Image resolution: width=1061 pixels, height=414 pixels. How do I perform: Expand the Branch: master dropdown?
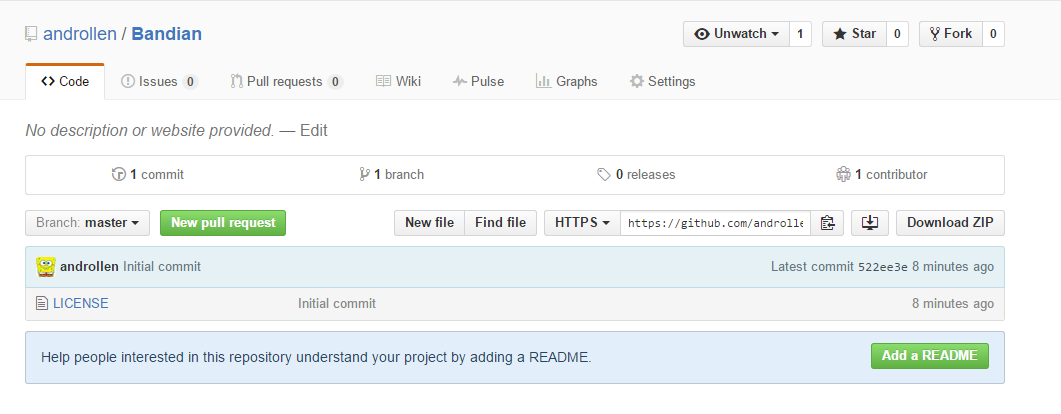pyautogui.click(x=87, y=223)
